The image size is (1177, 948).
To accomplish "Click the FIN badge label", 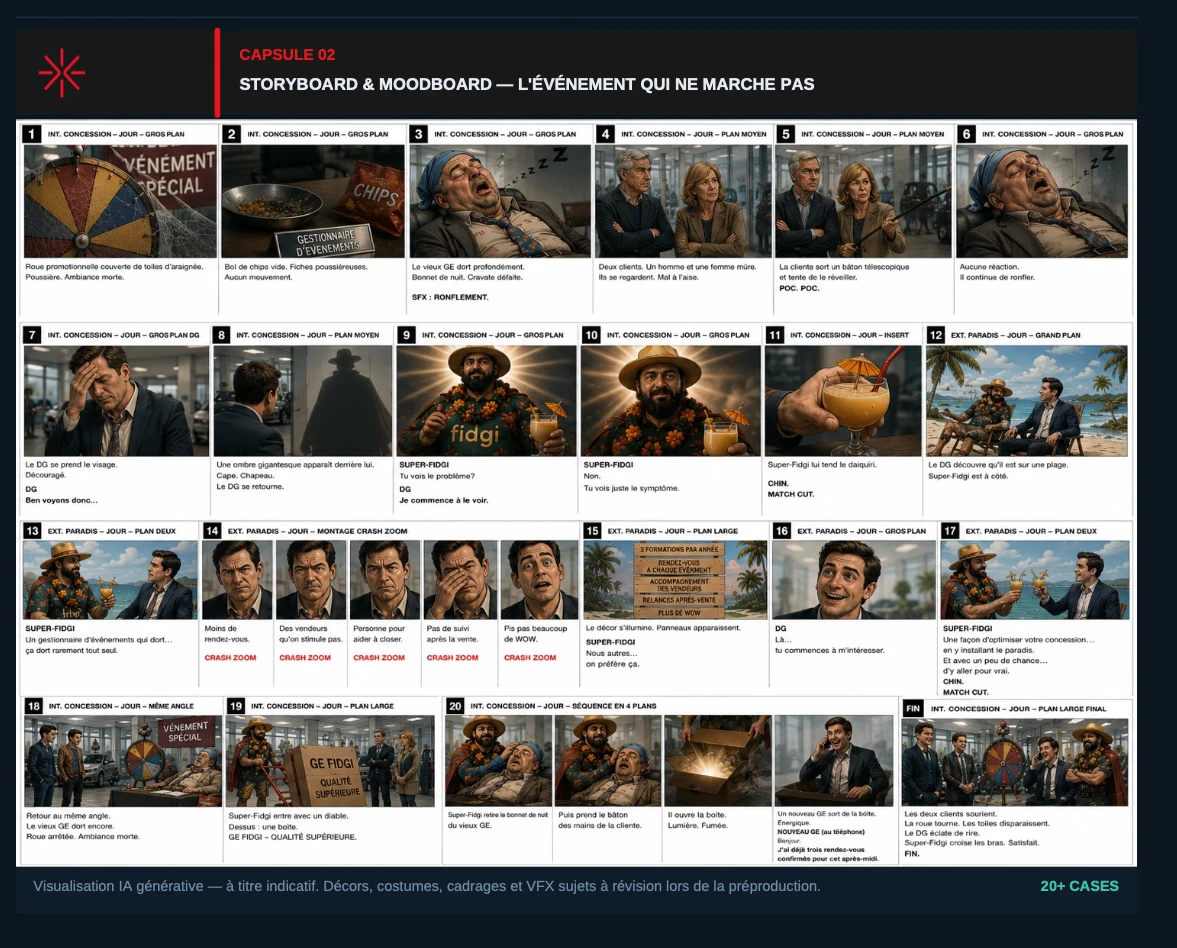I will tap(912, 709).
